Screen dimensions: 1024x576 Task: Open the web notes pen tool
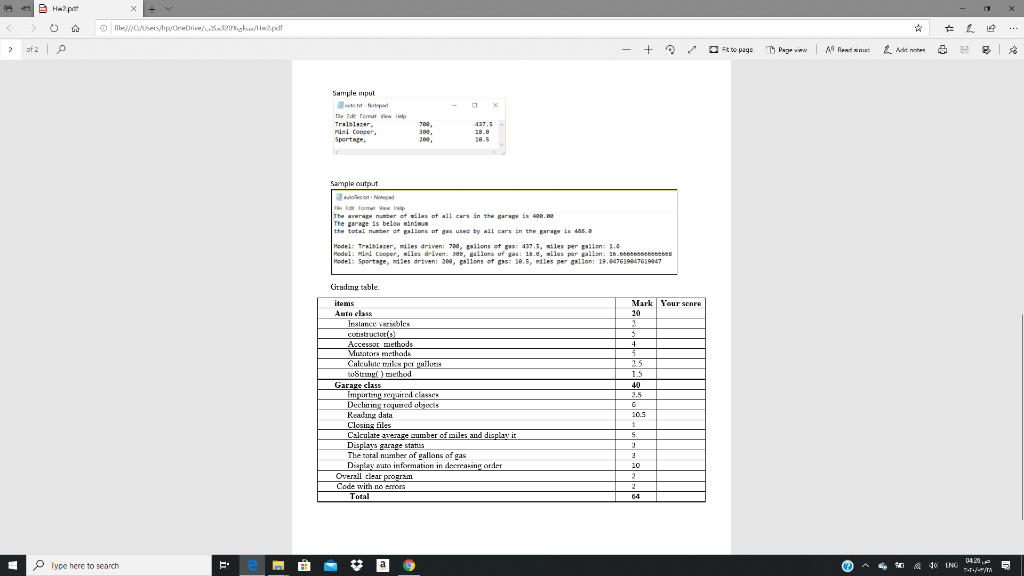click(970, 28)
